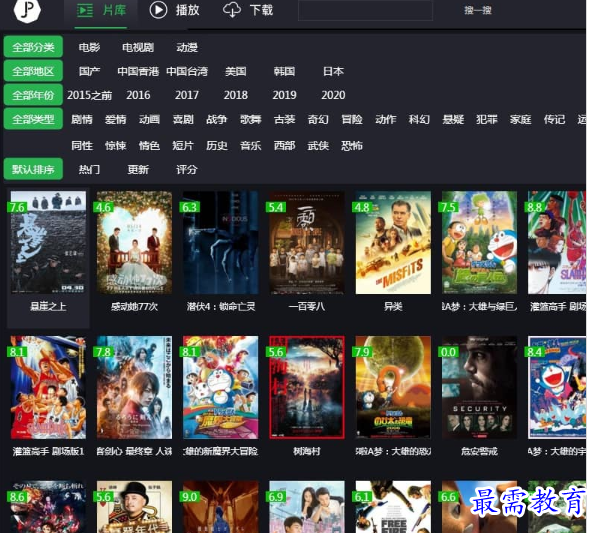Sort by 更新
This screenshot has height=533, width=594.
coord(138,169)
